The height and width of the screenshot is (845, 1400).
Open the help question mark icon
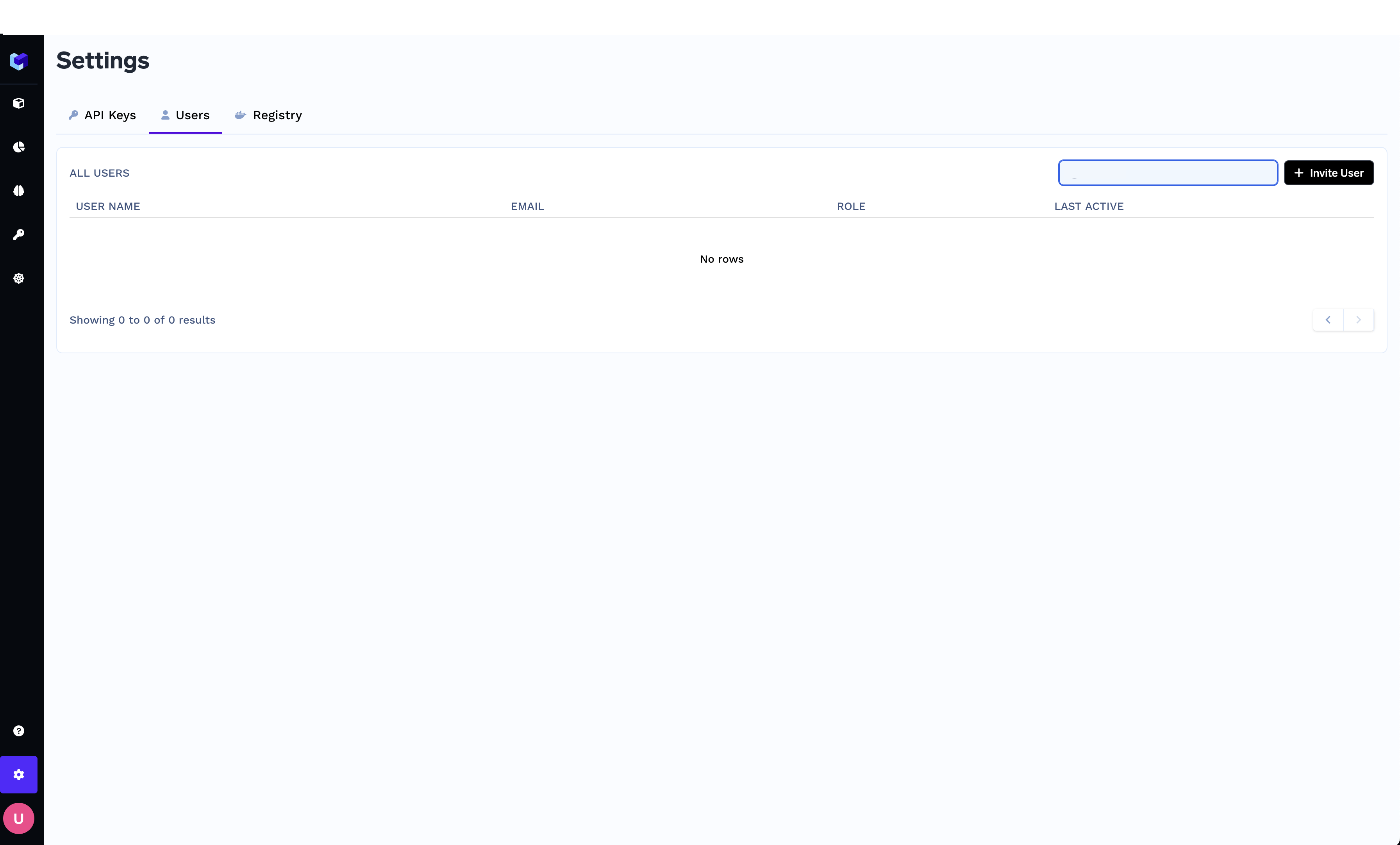tap(19, 731)
